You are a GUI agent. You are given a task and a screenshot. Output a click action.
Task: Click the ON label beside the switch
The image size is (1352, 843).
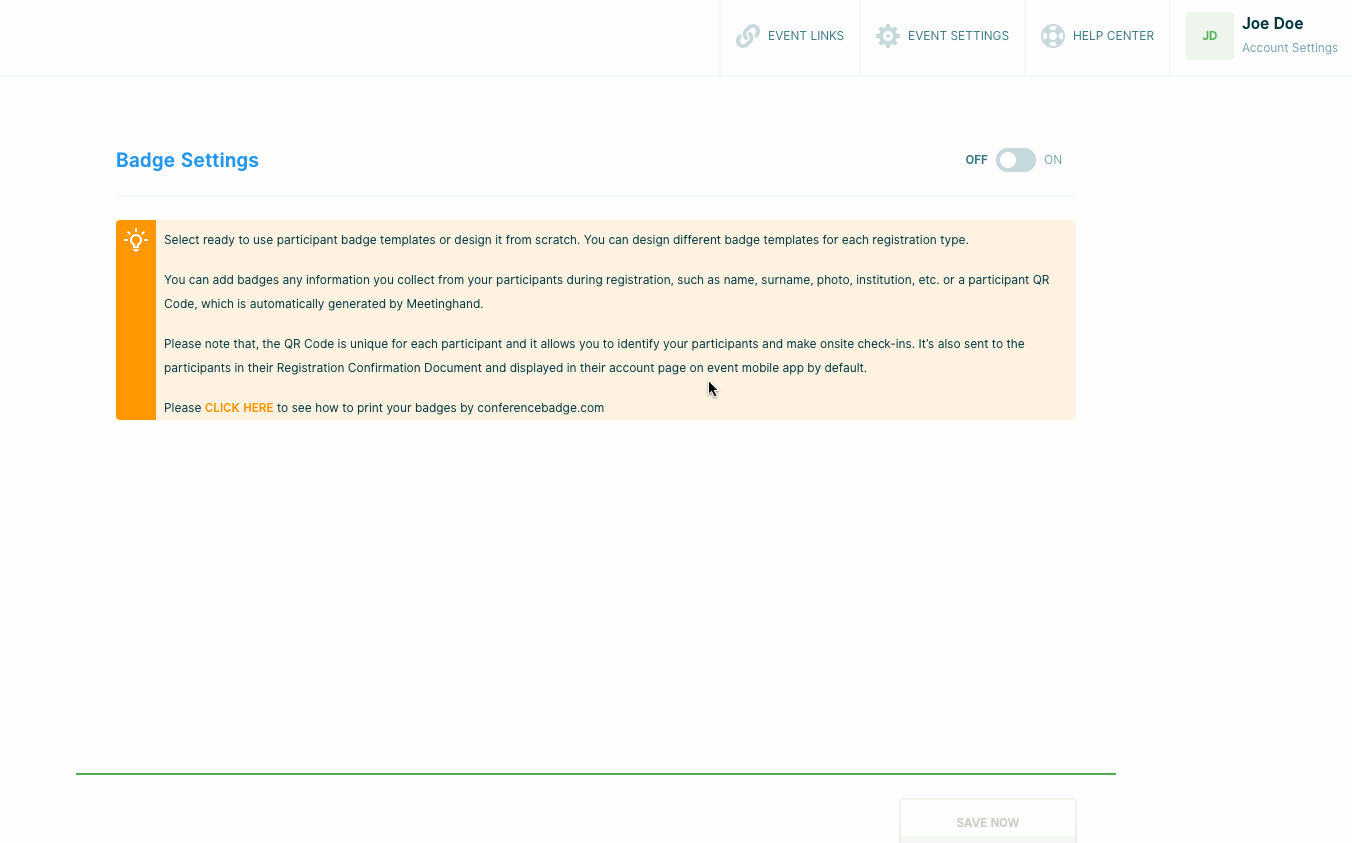coord(1053,160)
